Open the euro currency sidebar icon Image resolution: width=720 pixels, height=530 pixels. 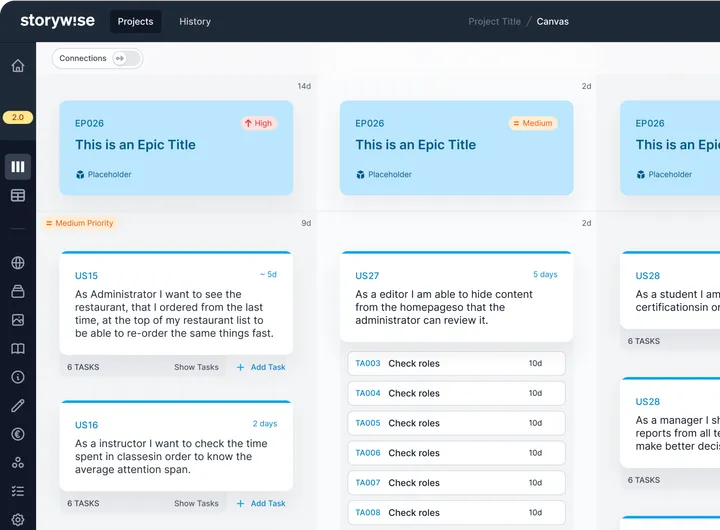[18, 434]
